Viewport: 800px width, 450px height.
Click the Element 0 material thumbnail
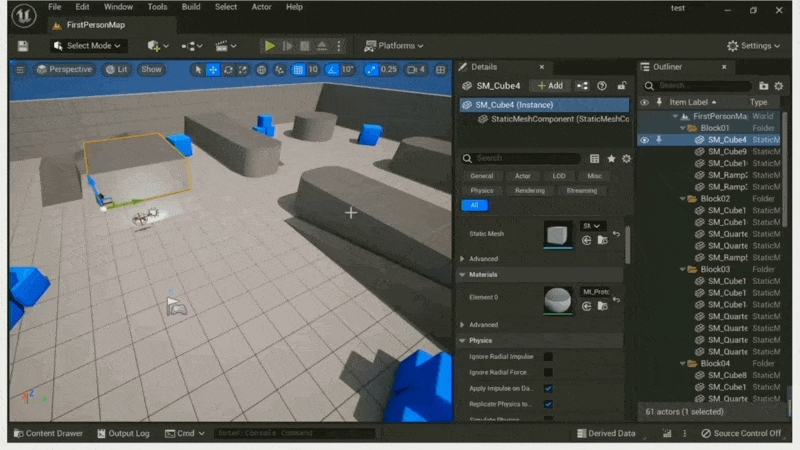[x=558, y=300]
